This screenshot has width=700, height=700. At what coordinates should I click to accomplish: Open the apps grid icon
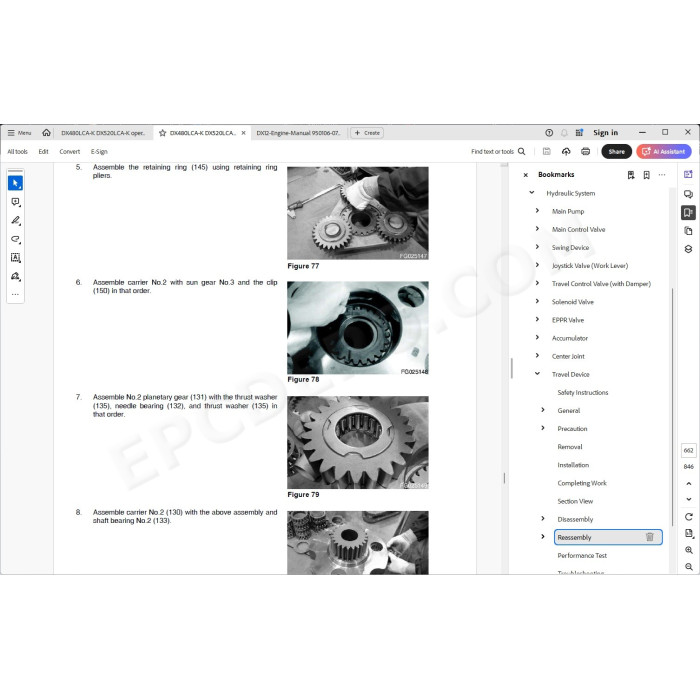click(579, 133)
